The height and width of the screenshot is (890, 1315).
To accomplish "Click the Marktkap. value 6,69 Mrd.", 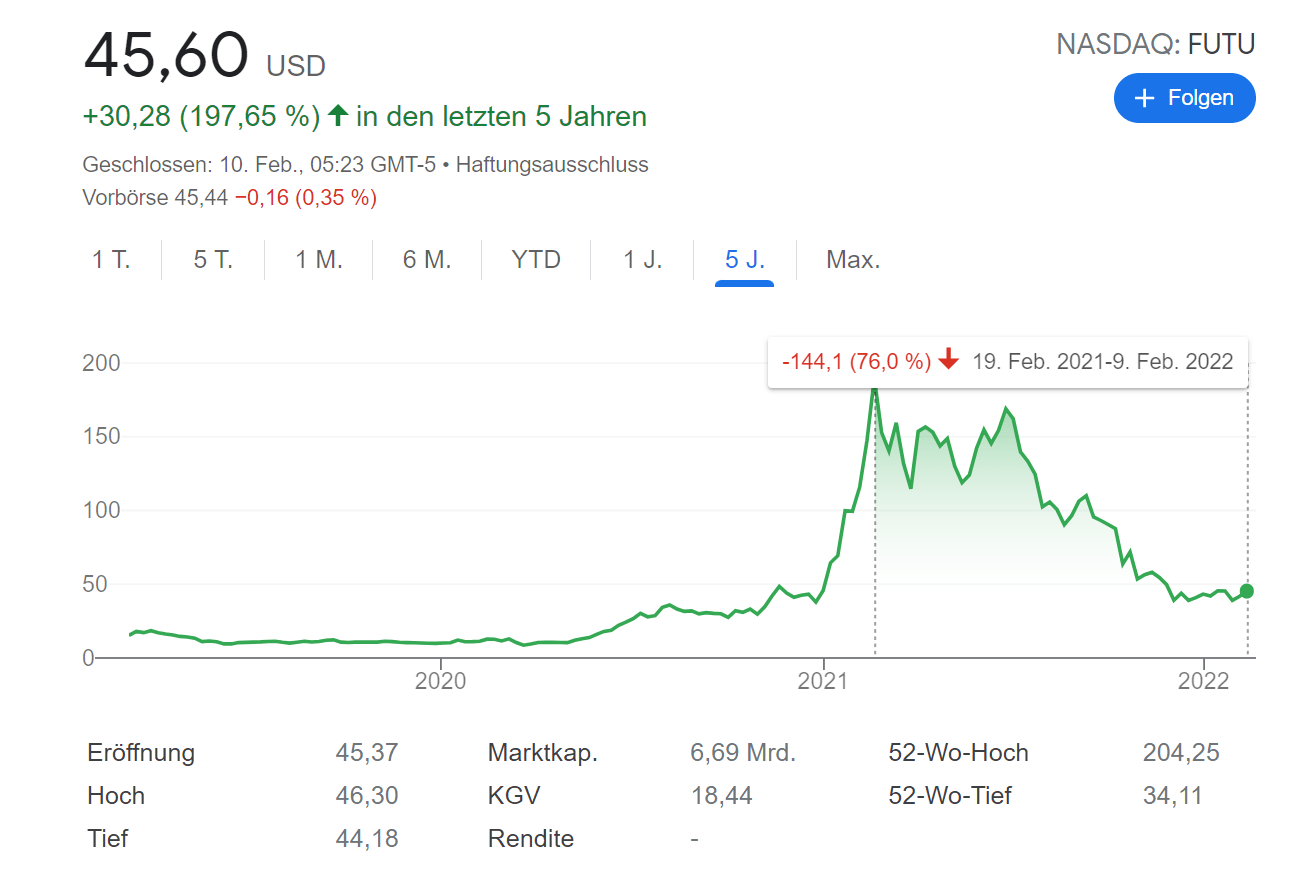I will [x=743, y=753].
